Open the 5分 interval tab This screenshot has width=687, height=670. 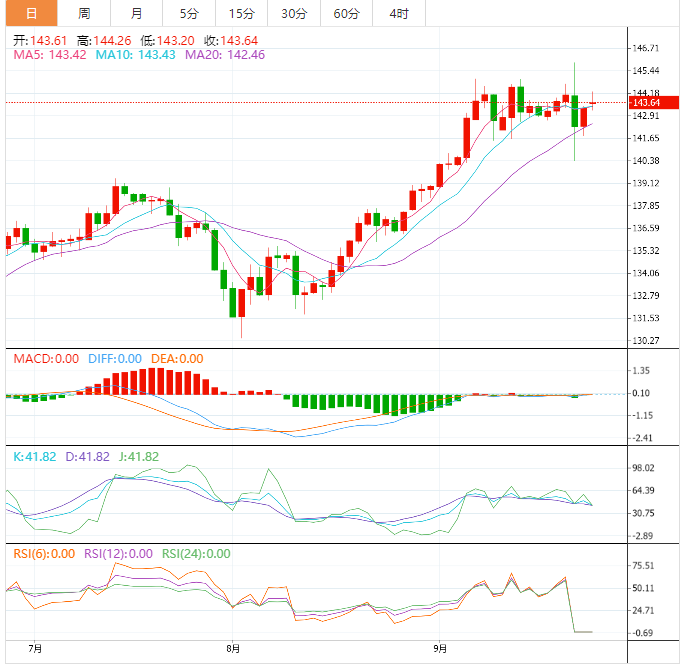click(189, 13)
